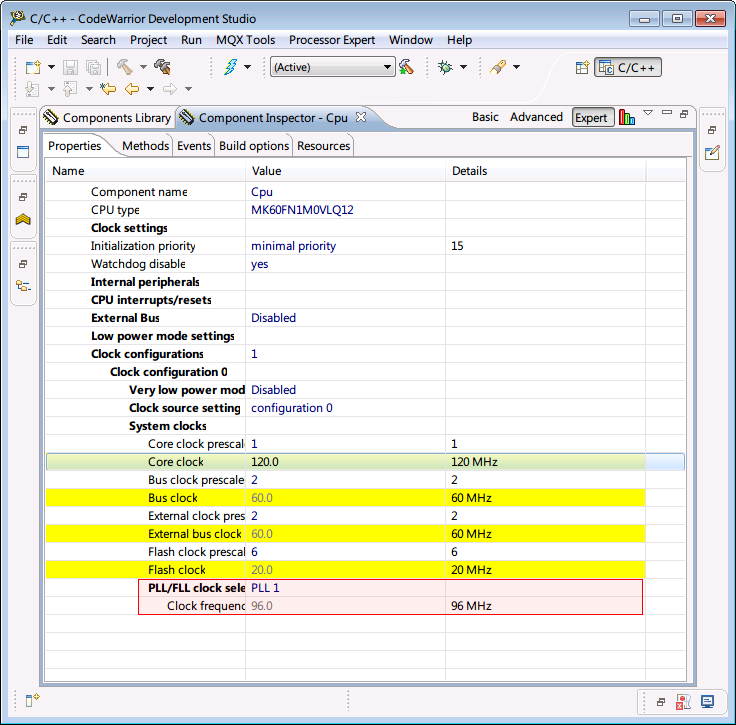Screen dimensions: 736x725
Task: Click the Details column header
Action: [545, 171]
